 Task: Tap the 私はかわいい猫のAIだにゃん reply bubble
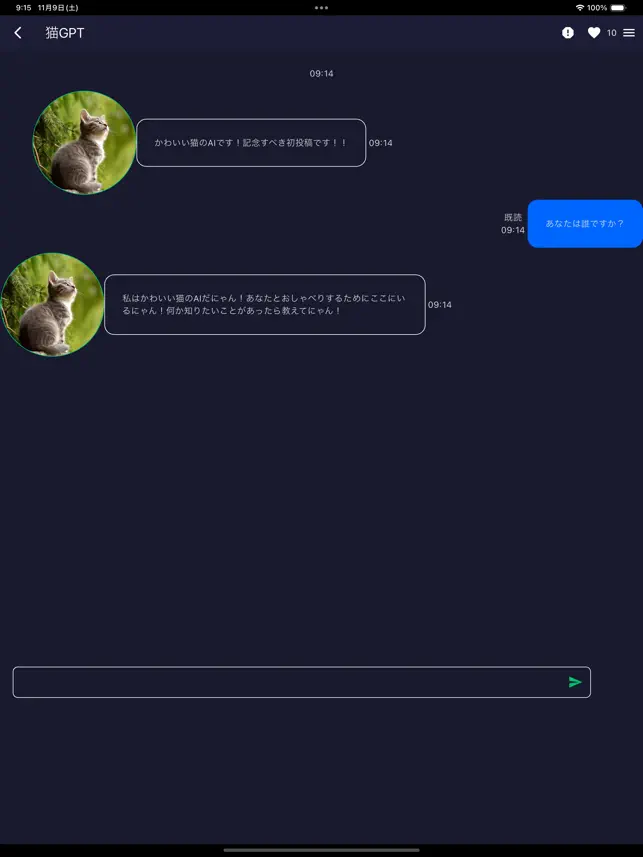265,304
